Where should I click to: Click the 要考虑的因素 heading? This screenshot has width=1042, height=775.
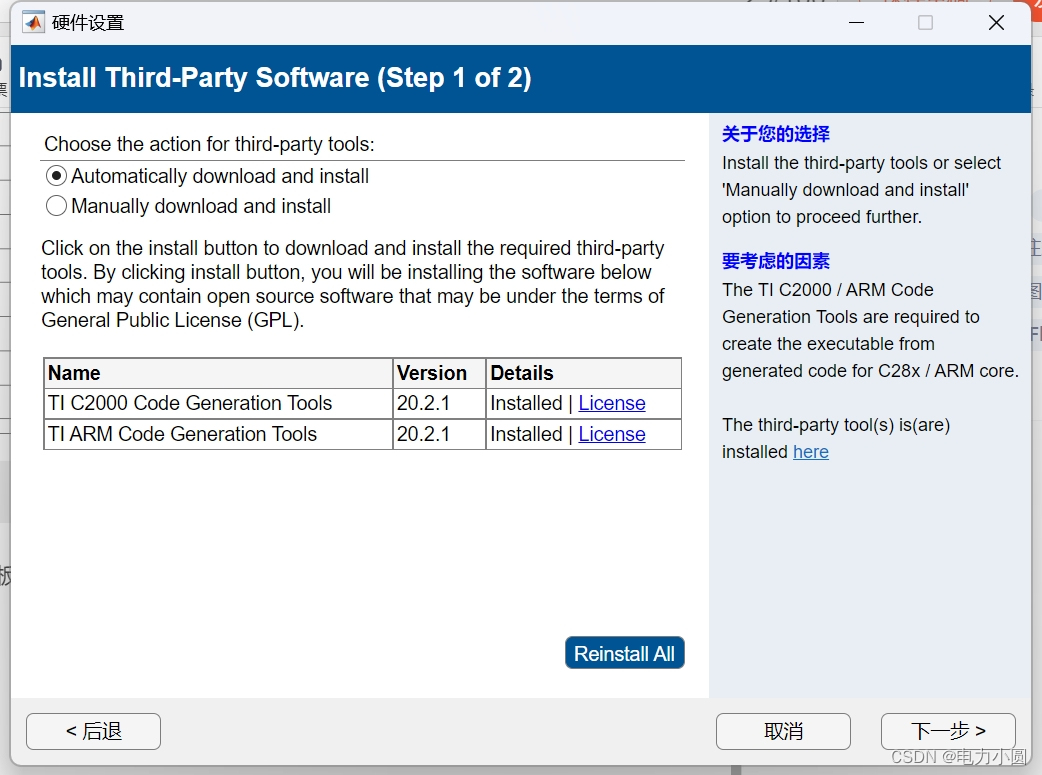(776, 261)
